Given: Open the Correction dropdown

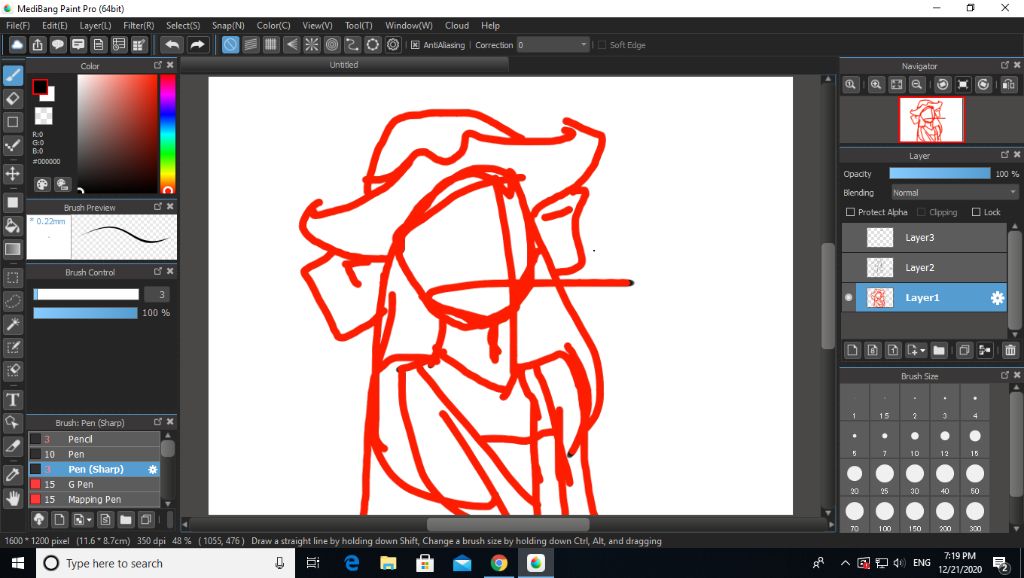Looking at the screenshot, I should point(553,45).
